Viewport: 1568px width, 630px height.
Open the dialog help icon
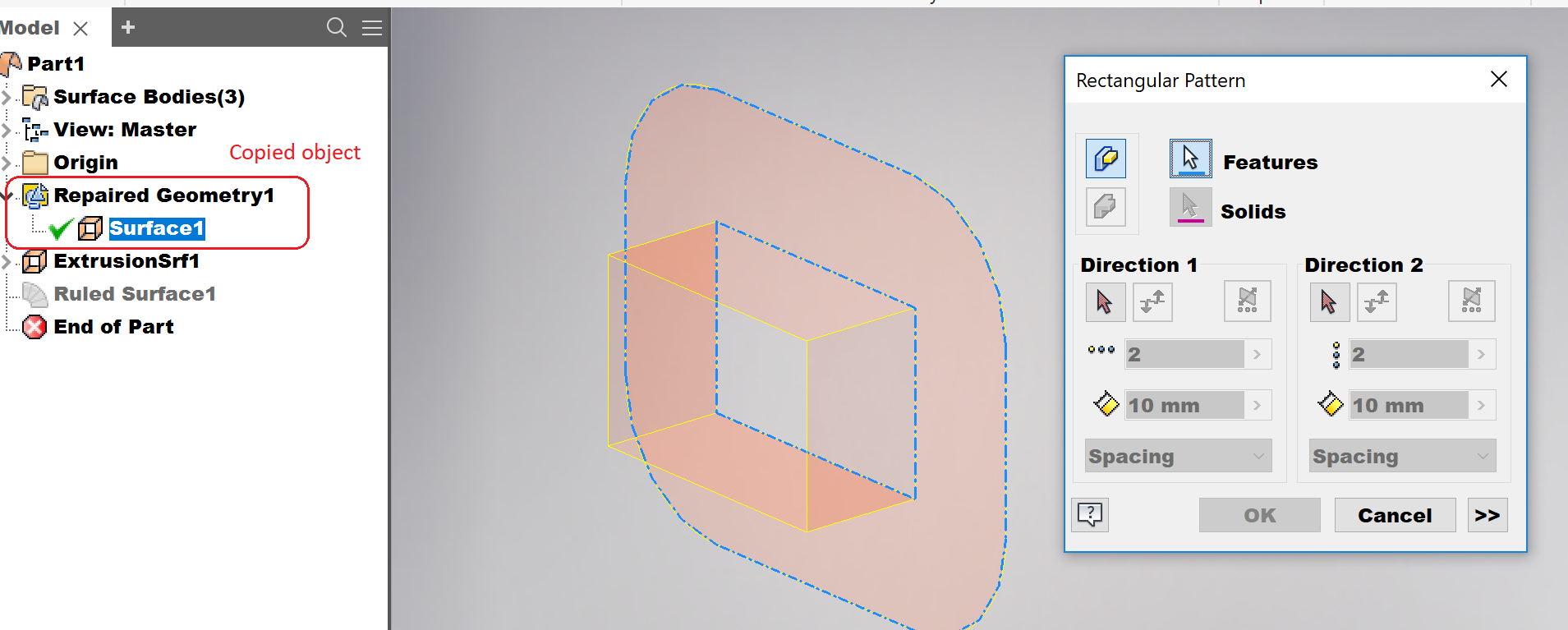pos(1090,515)
